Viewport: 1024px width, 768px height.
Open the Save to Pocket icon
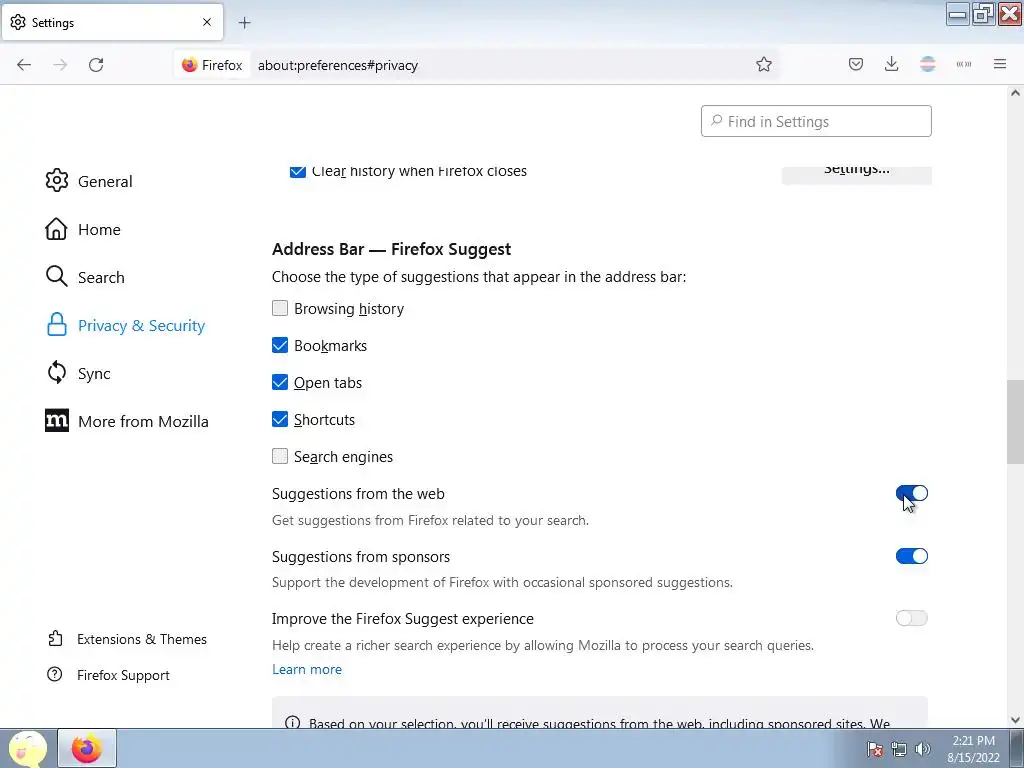coord(856,64)
